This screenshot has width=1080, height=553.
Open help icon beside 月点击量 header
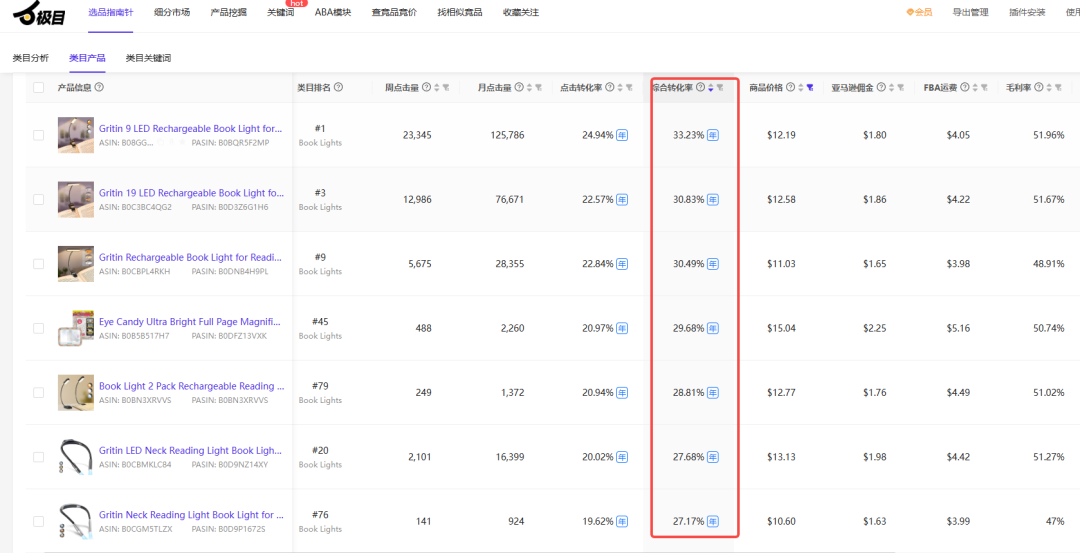tap(519, 87)
